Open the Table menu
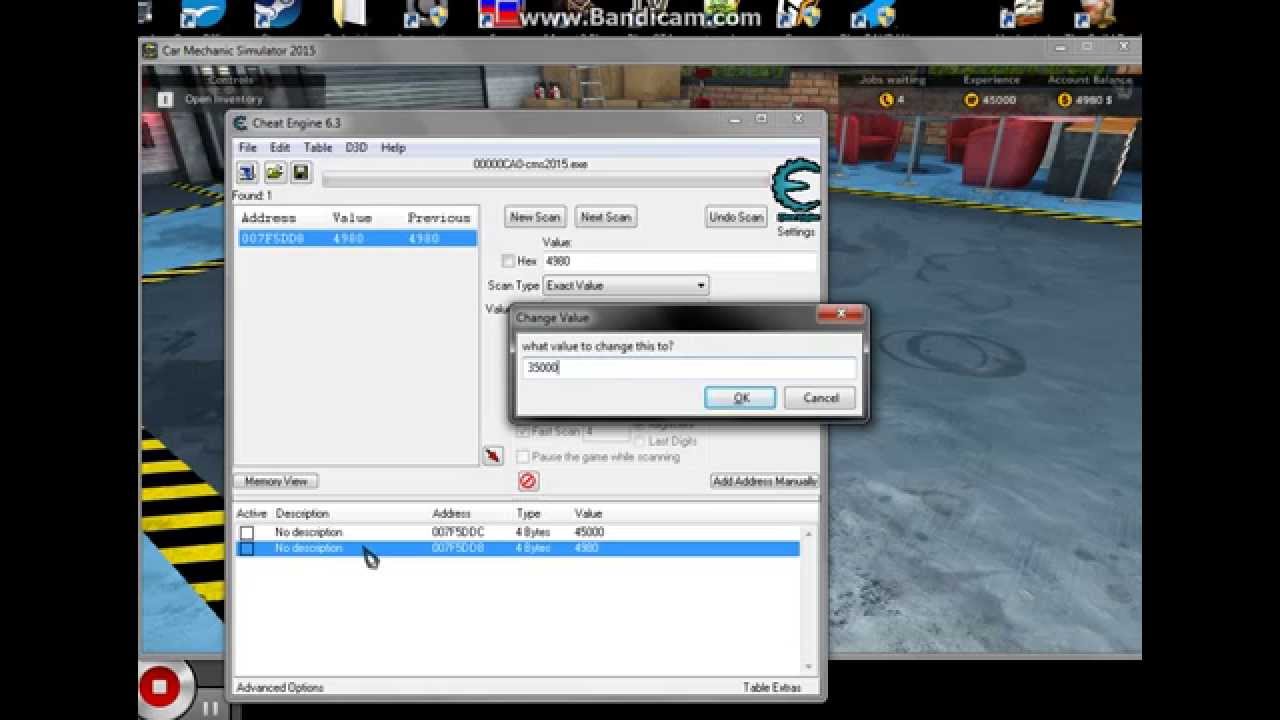The width and height of the screenshot is (1280, 720). [318, 147]
